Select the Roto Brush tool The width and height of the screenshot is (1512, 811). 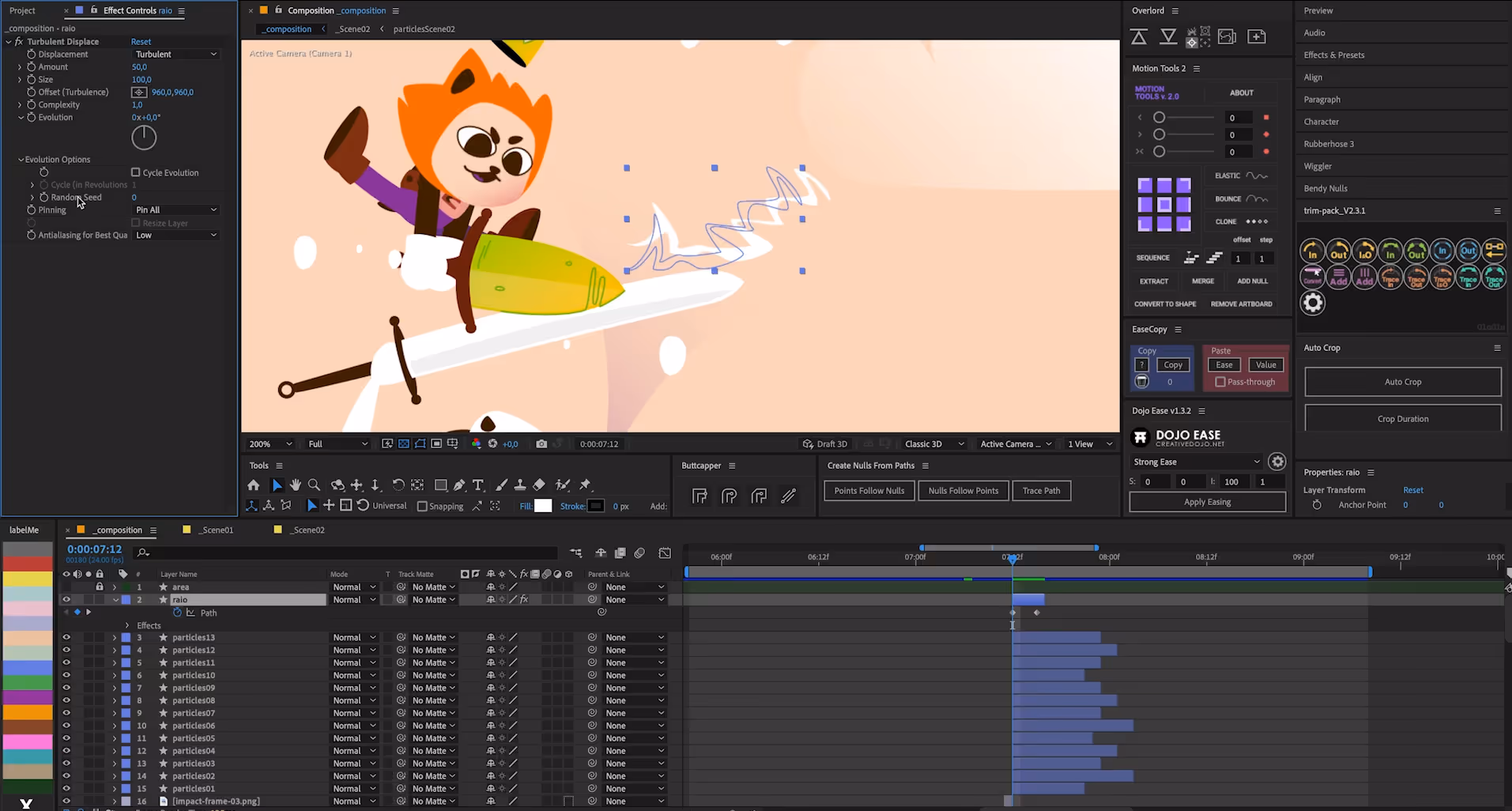(563, 485)
